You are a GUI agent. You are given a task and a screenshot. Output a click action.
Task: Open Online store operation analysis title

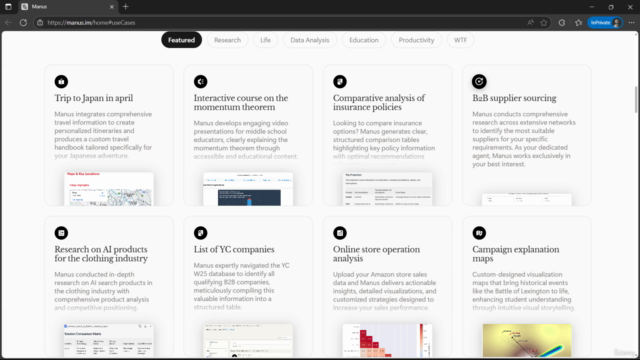(x=376, y=254)
